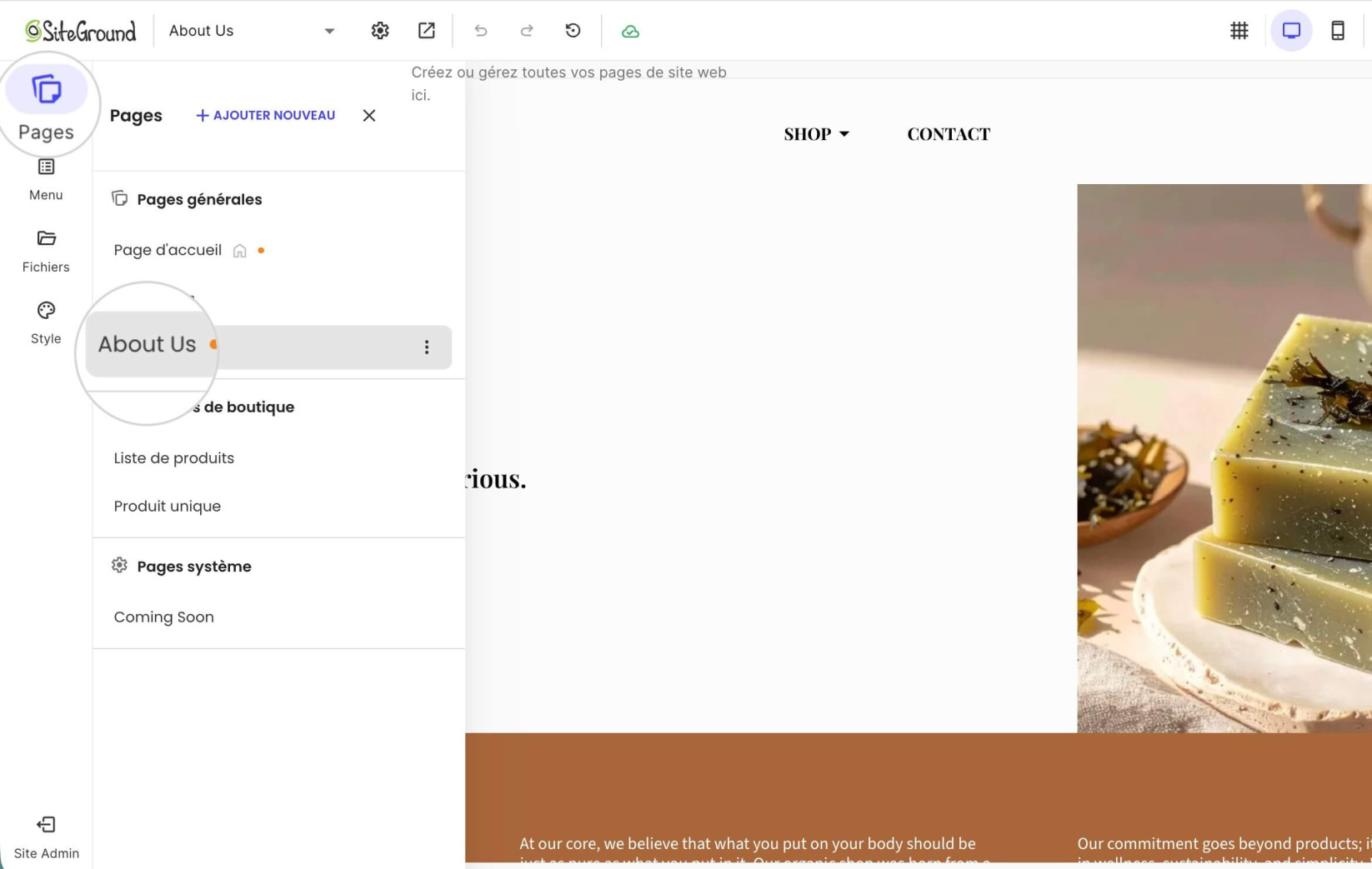The height and width of the screenshot is (869, 1372).
Task: Redo the last change
Action: [x=527, y=31]
